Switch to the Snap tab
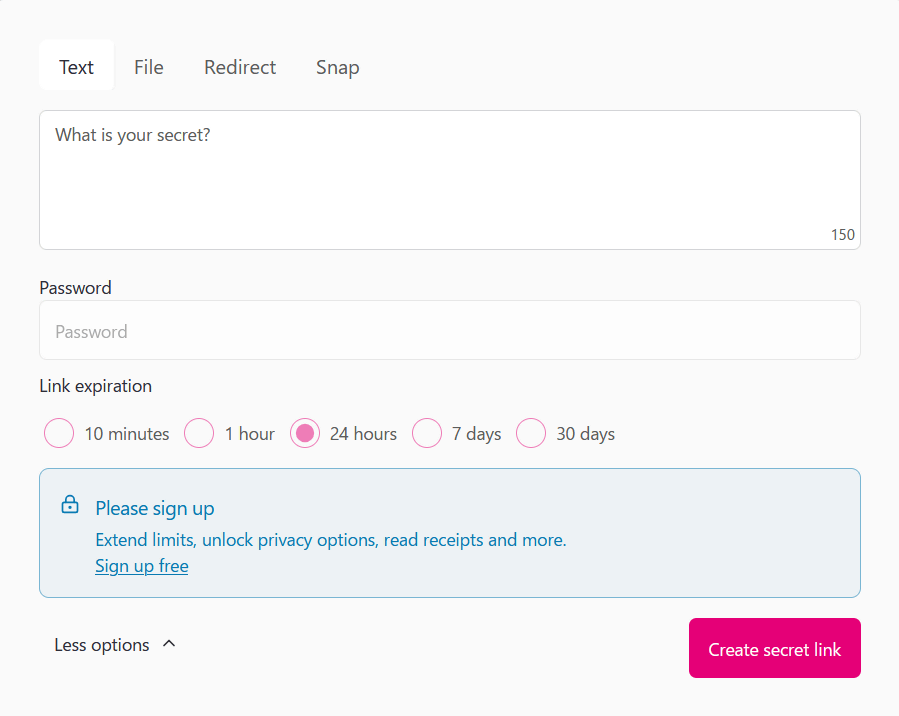899x716 pixels. [x=338, y=67]
